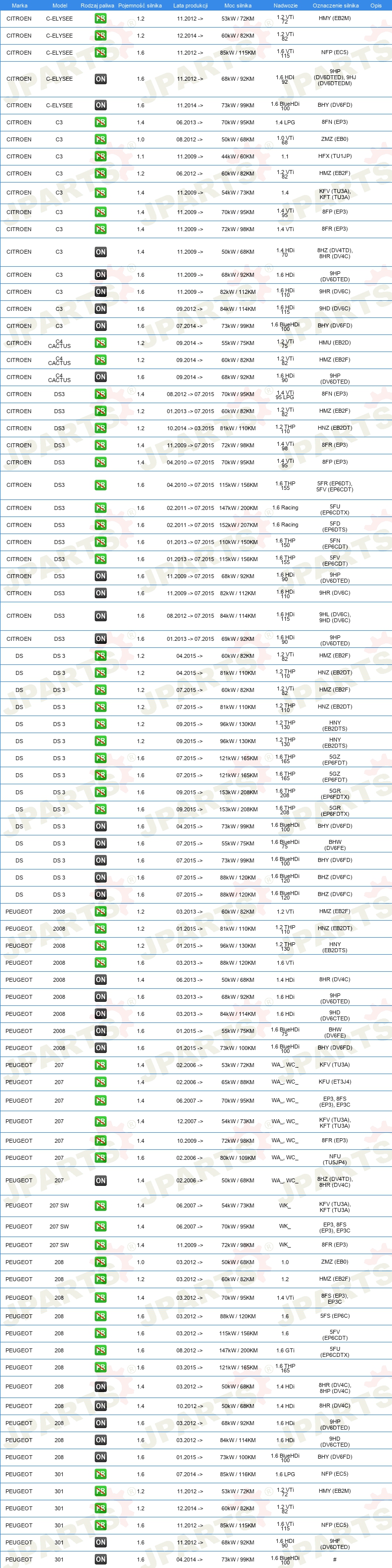This screenshot has width=392, height=1568.
Task: Select body text 1.6 GTi
Action: [x=286, y=1351]
